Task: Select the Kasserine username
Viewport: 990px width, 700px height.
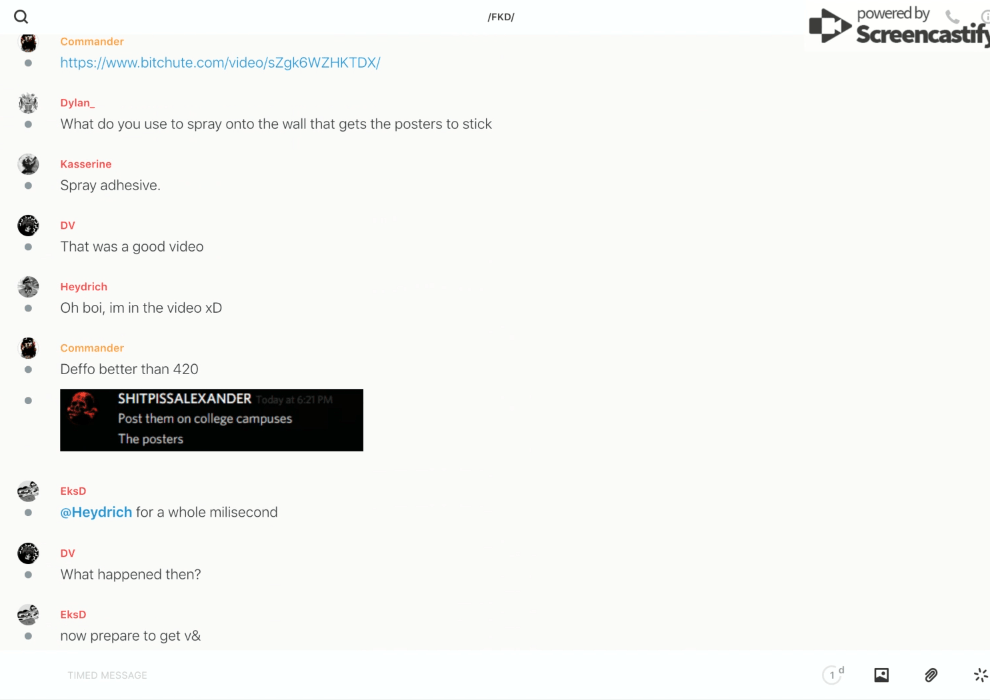Action: click(x=86, y=164)
